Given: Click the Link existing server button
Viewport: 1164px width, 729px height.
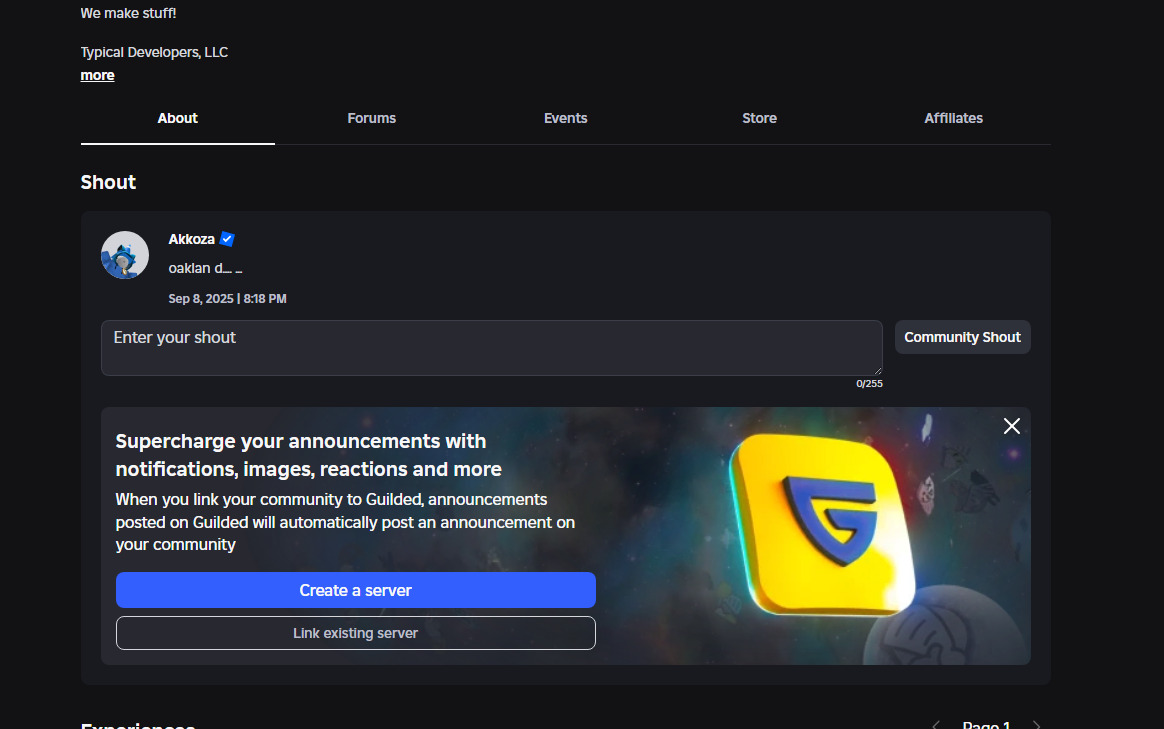Looking at the screenshot, I should 355,633.
